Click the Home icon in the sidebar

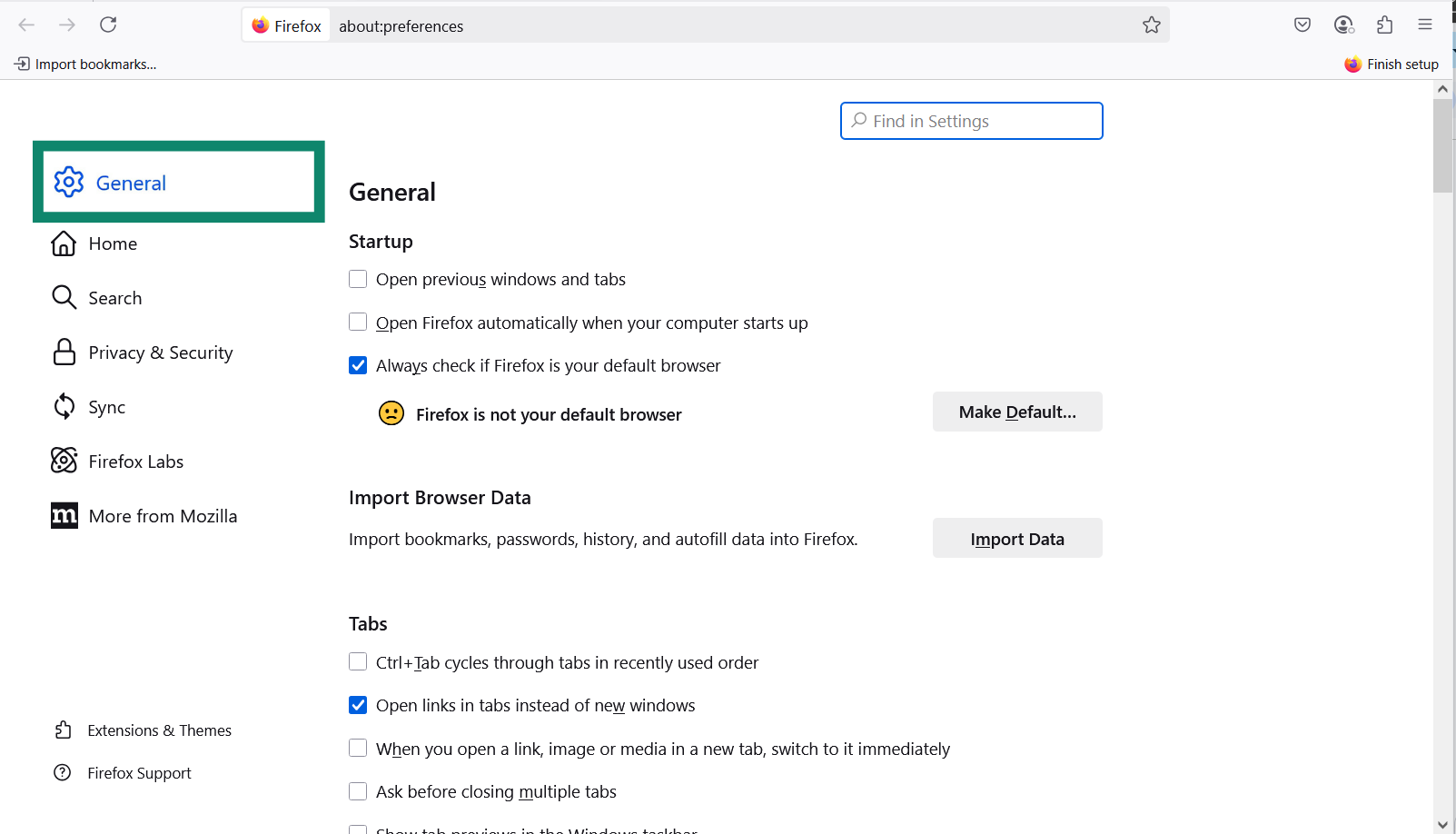click(64, 243)
